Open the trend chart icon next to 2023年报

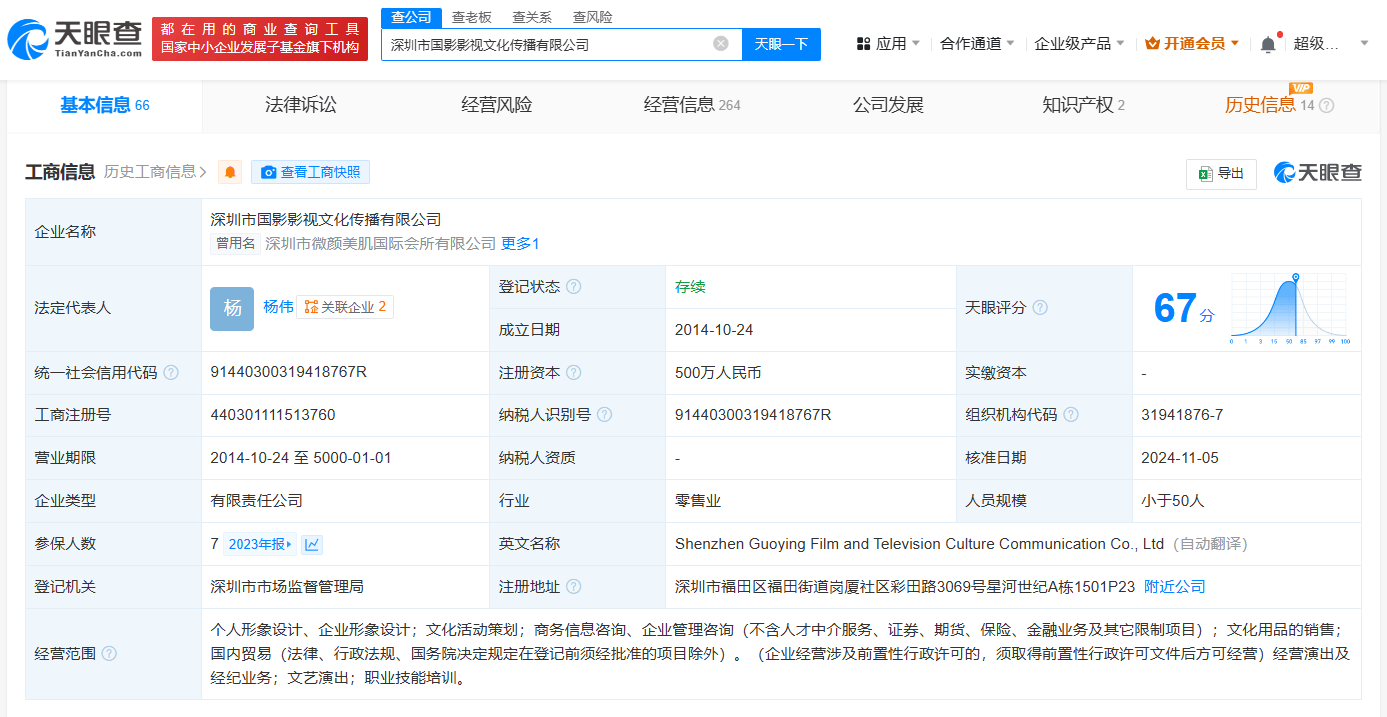312,545
